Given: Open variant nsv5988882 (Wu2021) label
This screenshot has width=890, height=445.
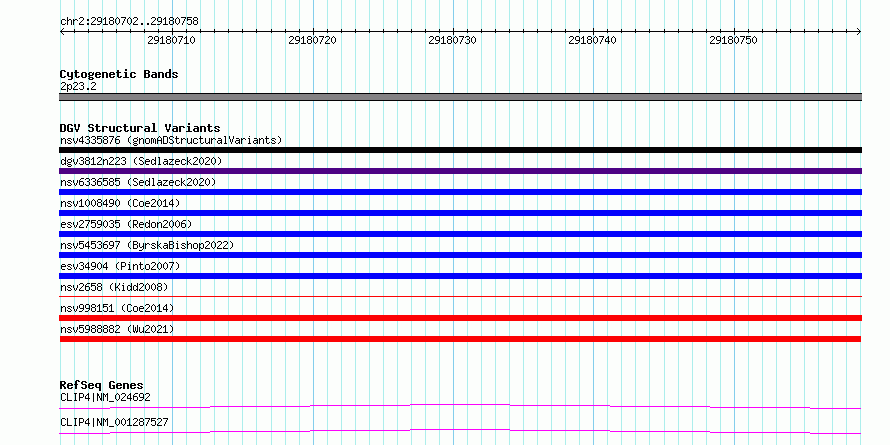Looking at the screenshot, I should click(x=117, y=329).
